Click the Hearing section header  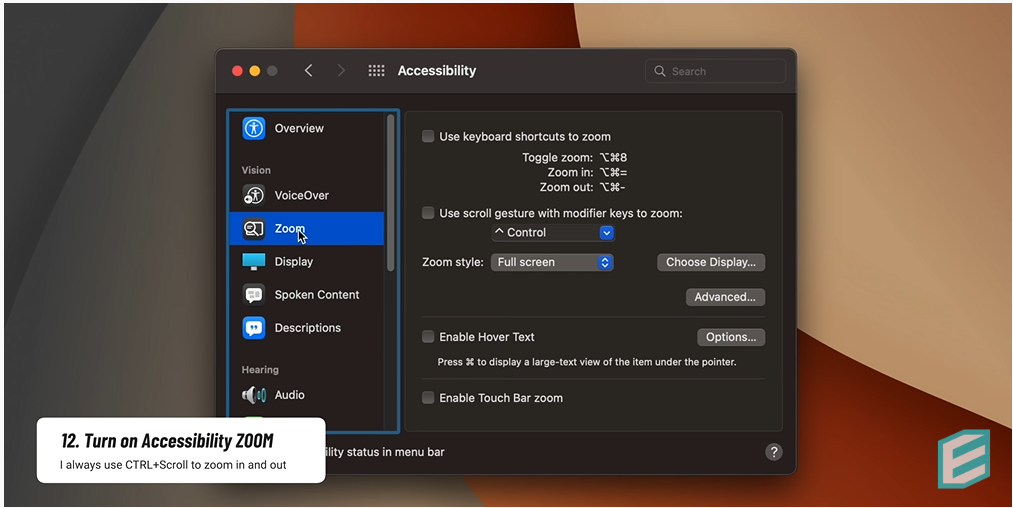point(260,370)
